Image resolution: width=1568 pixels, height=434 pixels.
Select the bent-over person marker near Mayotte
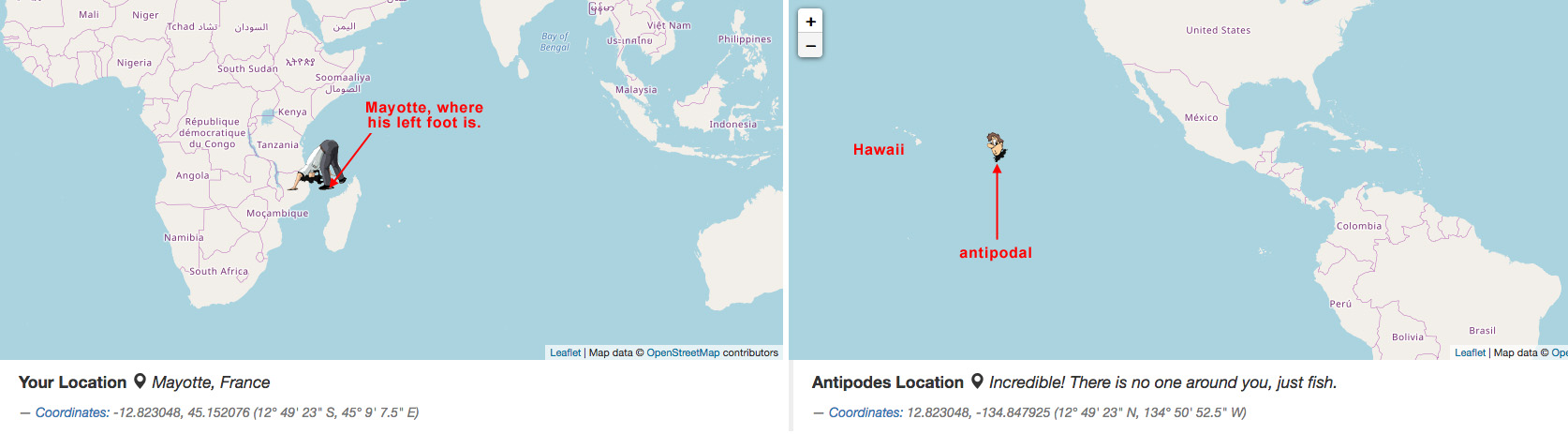pyautogui.click(x=321, y=166)
